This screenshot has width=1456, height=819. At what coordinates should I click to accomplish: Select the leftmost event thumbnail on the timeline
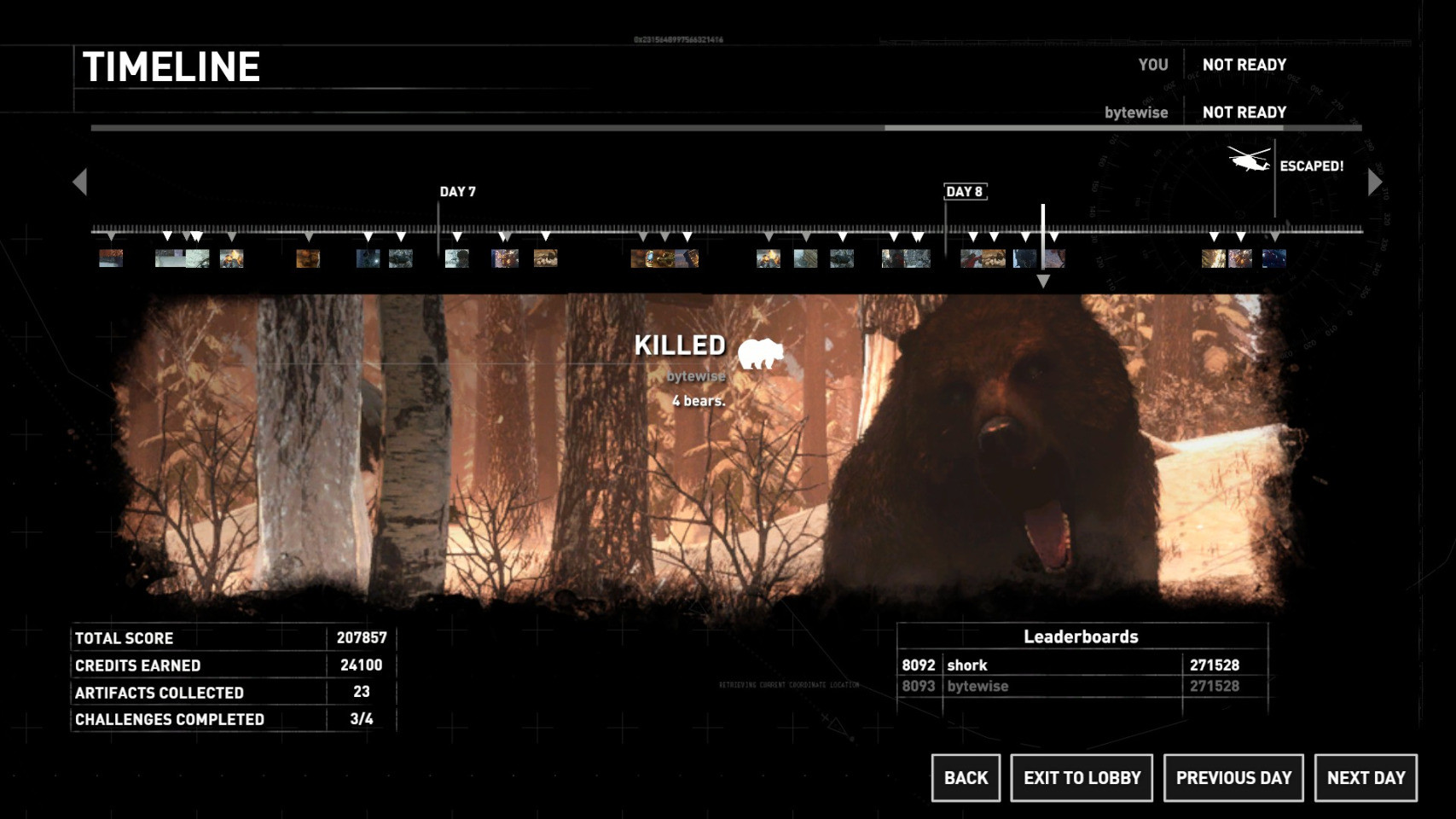111,258
